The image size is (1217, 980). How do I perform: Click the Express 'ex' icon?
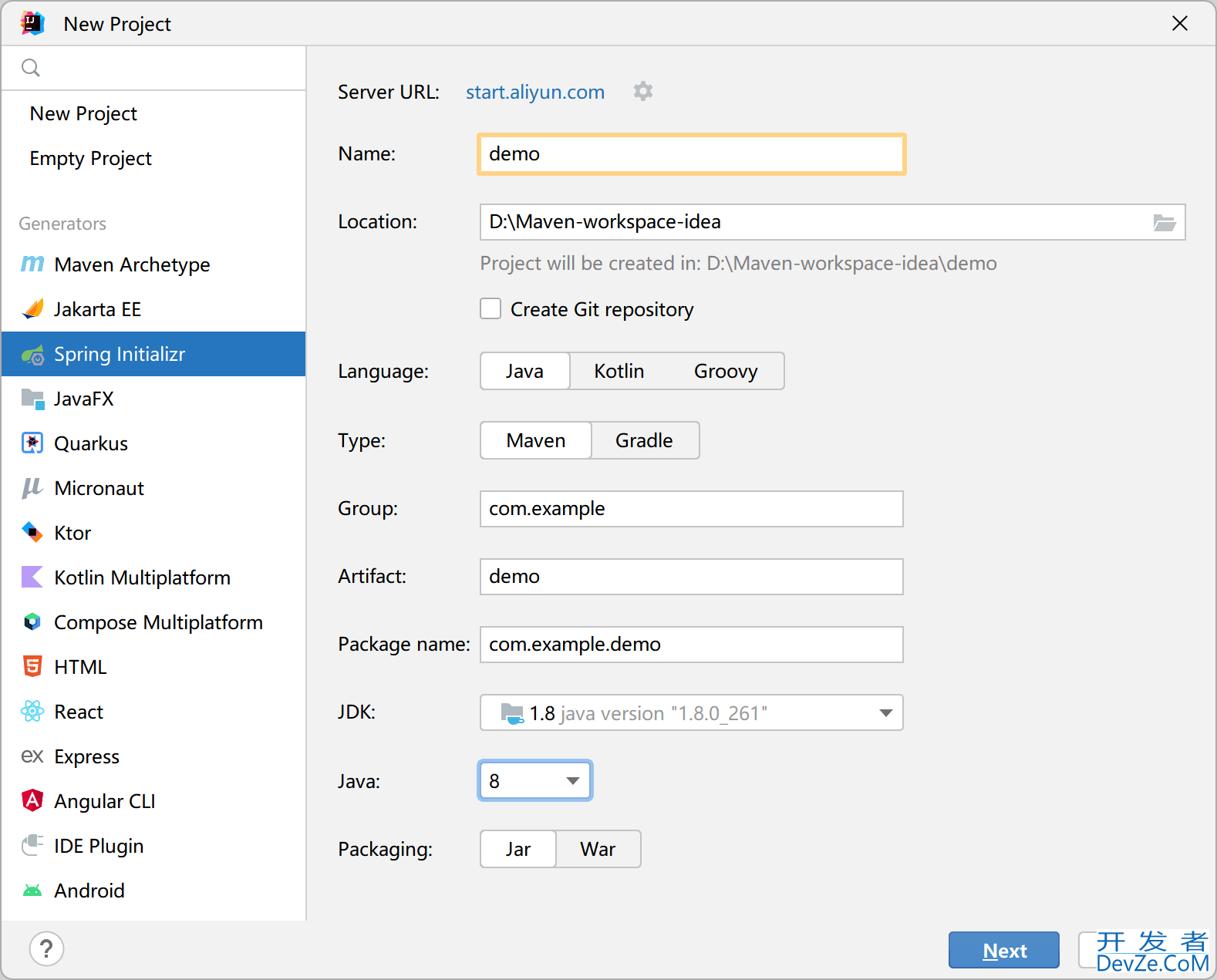pos(32,756)
